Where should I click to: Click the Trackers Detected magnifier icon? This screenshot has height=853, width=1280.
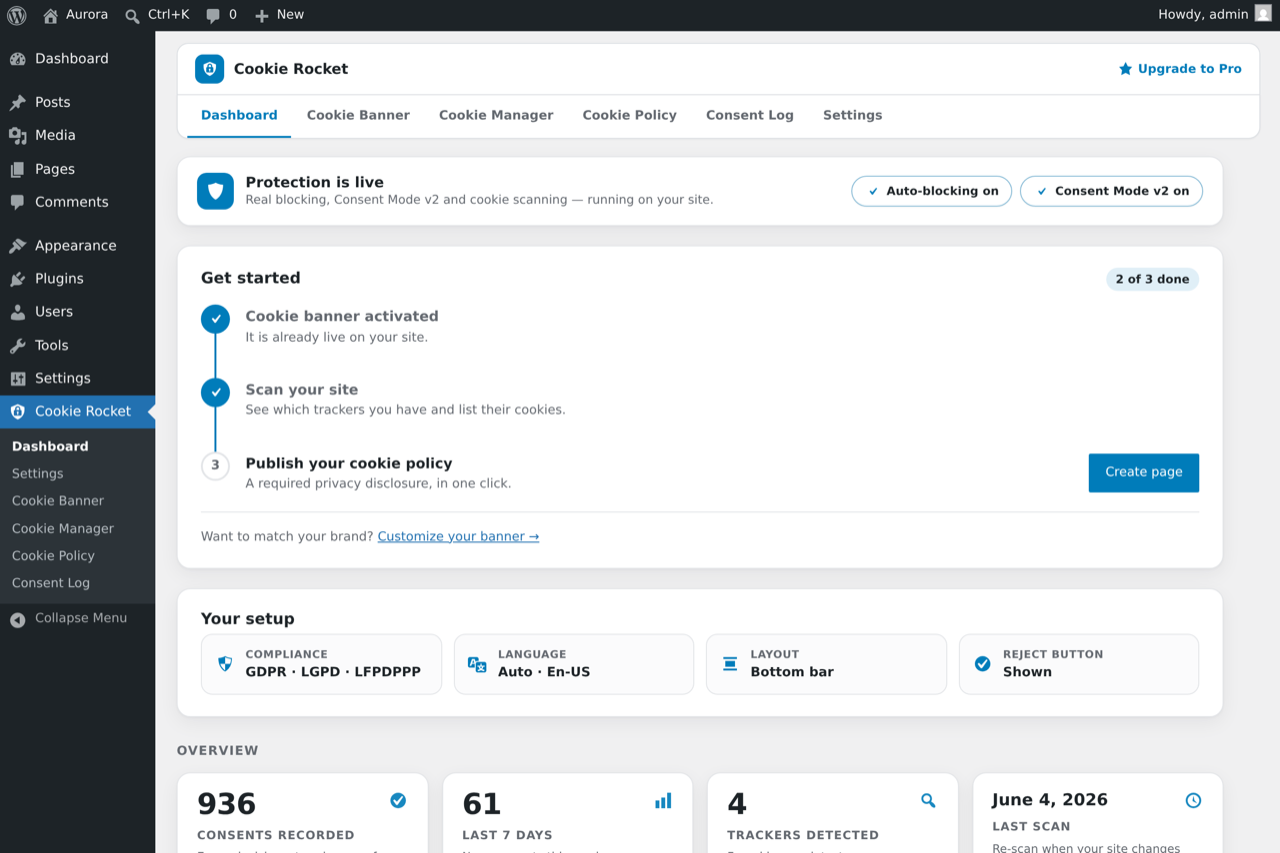coord(928,800)
